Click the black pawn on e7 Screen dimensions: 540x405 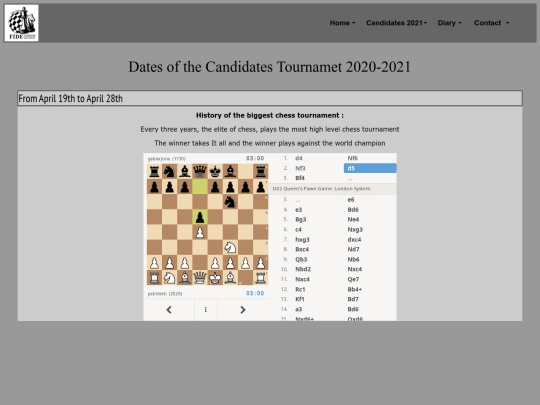[215, 186]
